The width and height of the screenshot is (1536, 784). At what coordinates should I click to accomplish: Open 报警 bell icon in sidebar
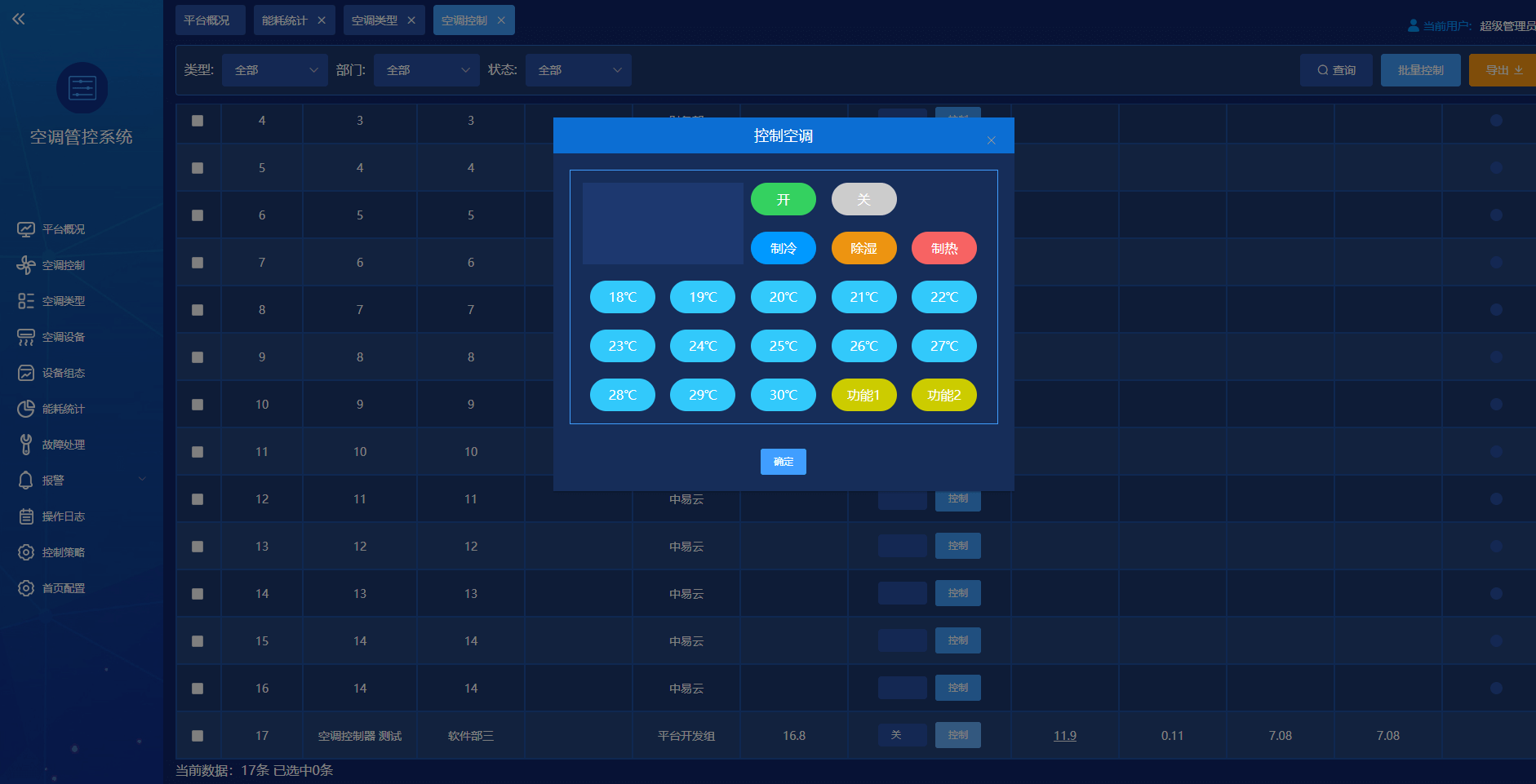(26, 481)
